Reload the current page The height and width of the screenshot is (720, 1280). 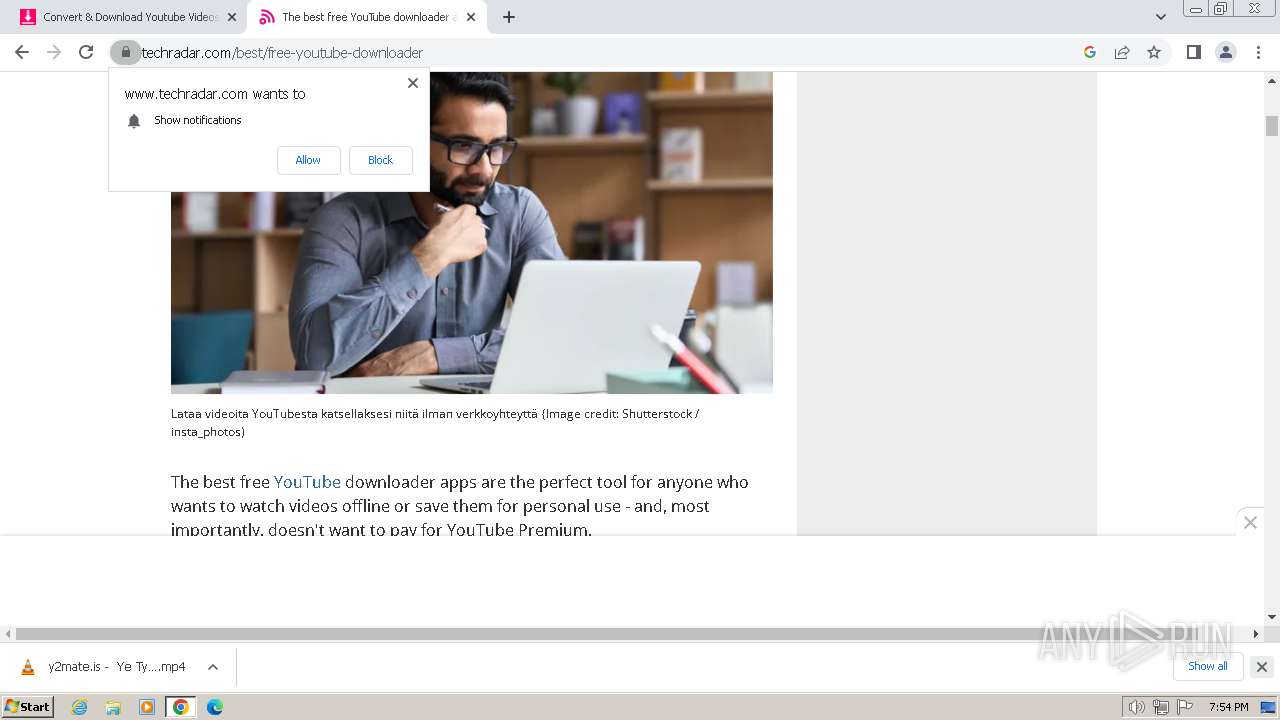pos(86,52)
